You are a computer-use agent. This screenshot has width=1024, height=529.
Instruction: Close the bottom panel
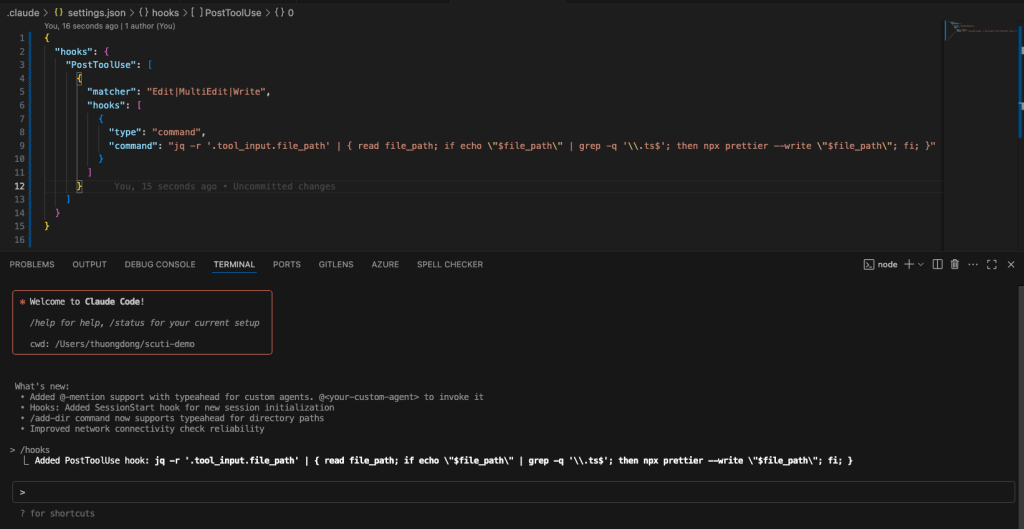click(1011, 264)
